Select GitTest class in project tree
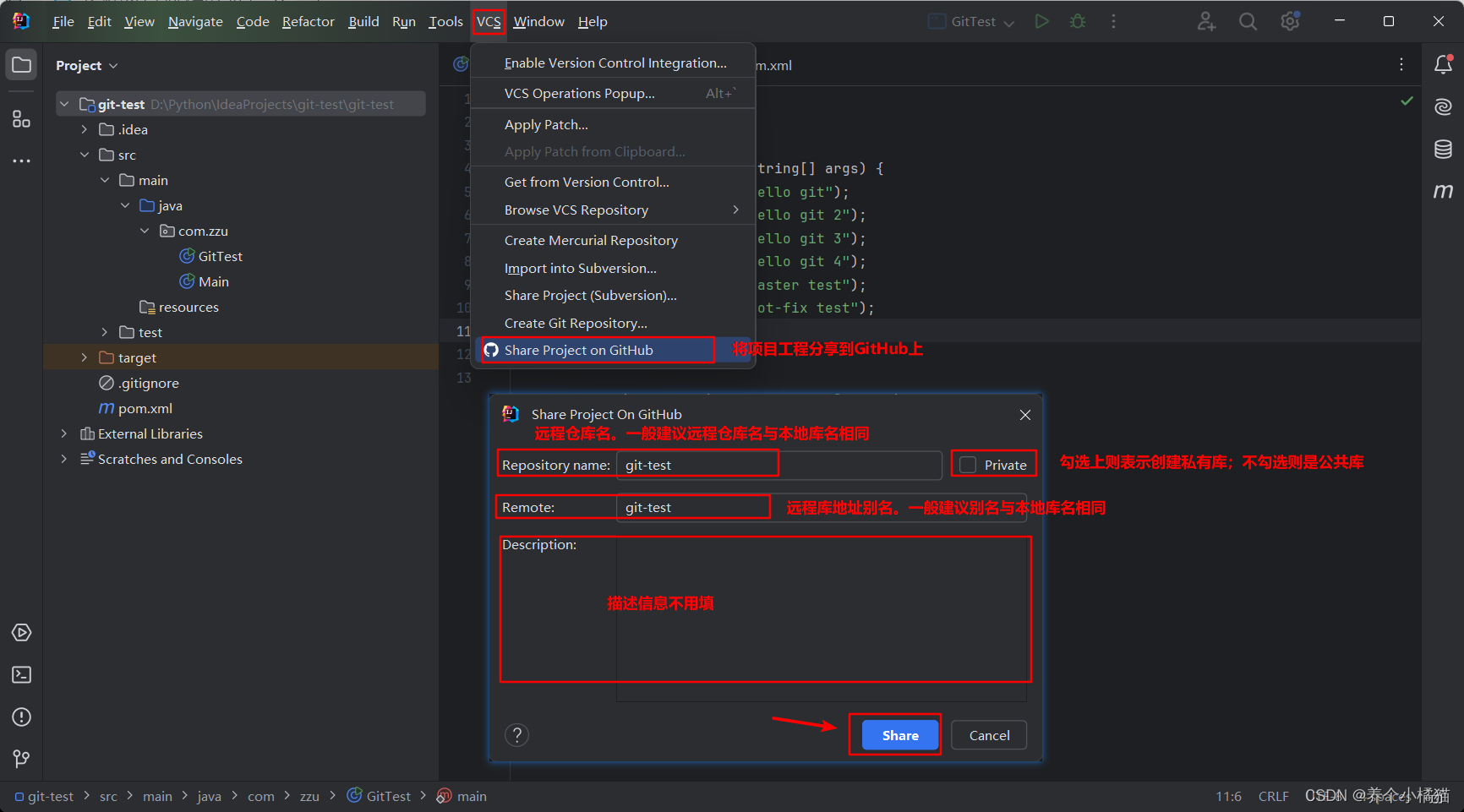The width and height of the screenshot is (1464, 812). coord(211,256)
